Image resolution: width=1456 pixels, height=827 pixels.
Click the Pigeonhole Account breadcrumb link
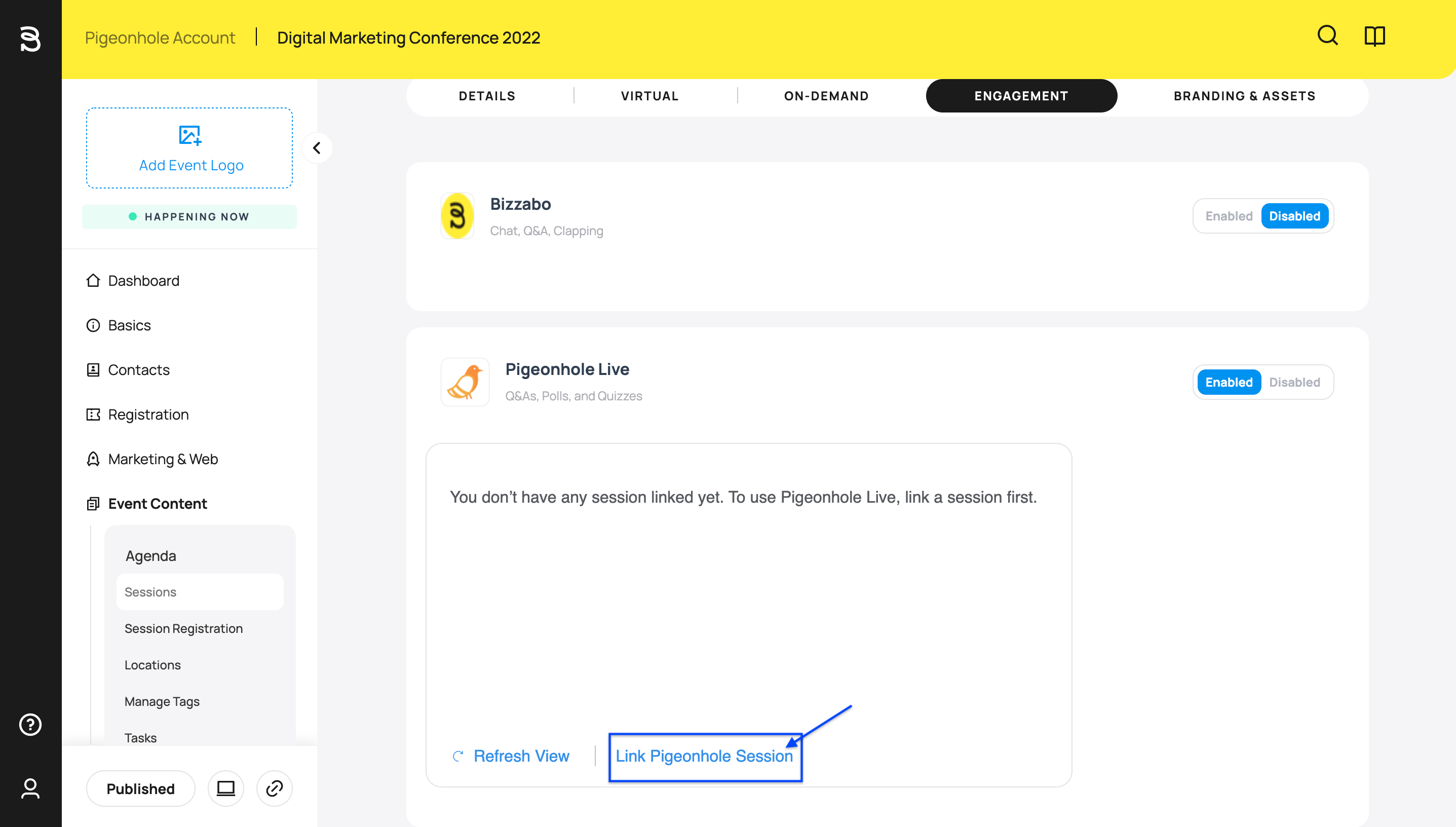(160, 37)
